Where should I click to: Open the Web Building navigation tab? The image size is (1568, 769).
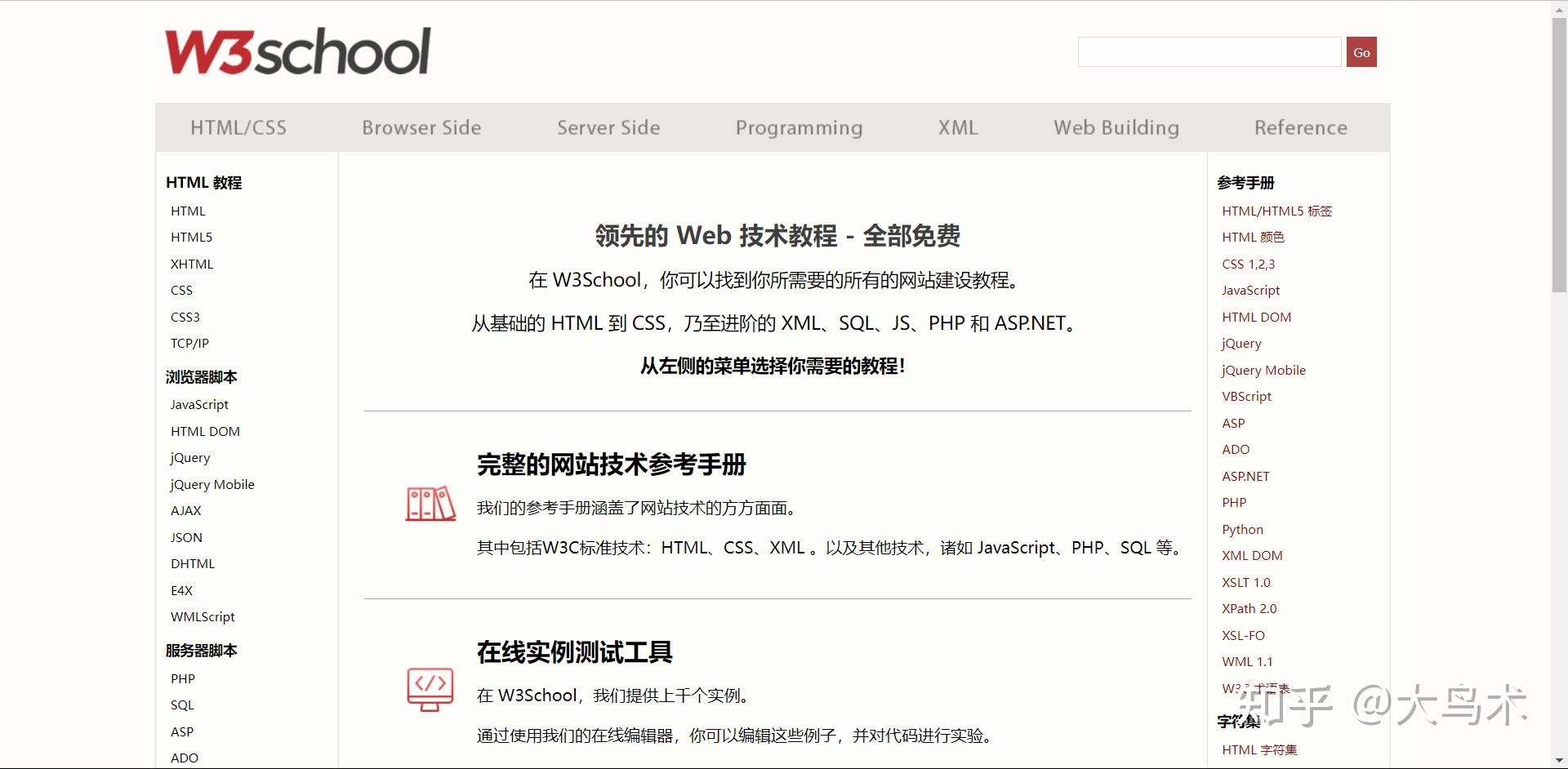coord(1116,127)
